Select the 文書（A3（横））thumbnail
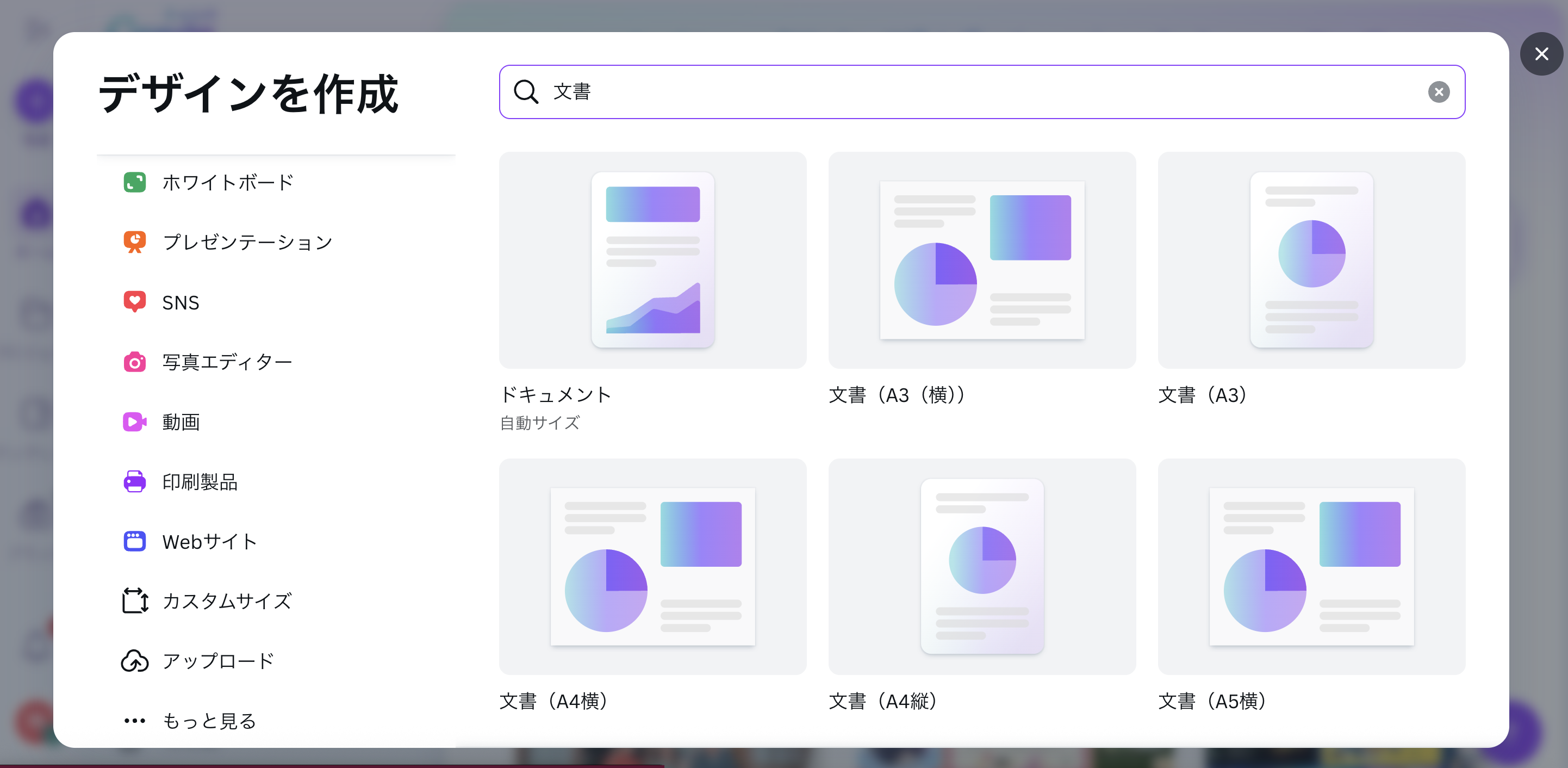The image size is (1568, 768). [x=982, y=260]
